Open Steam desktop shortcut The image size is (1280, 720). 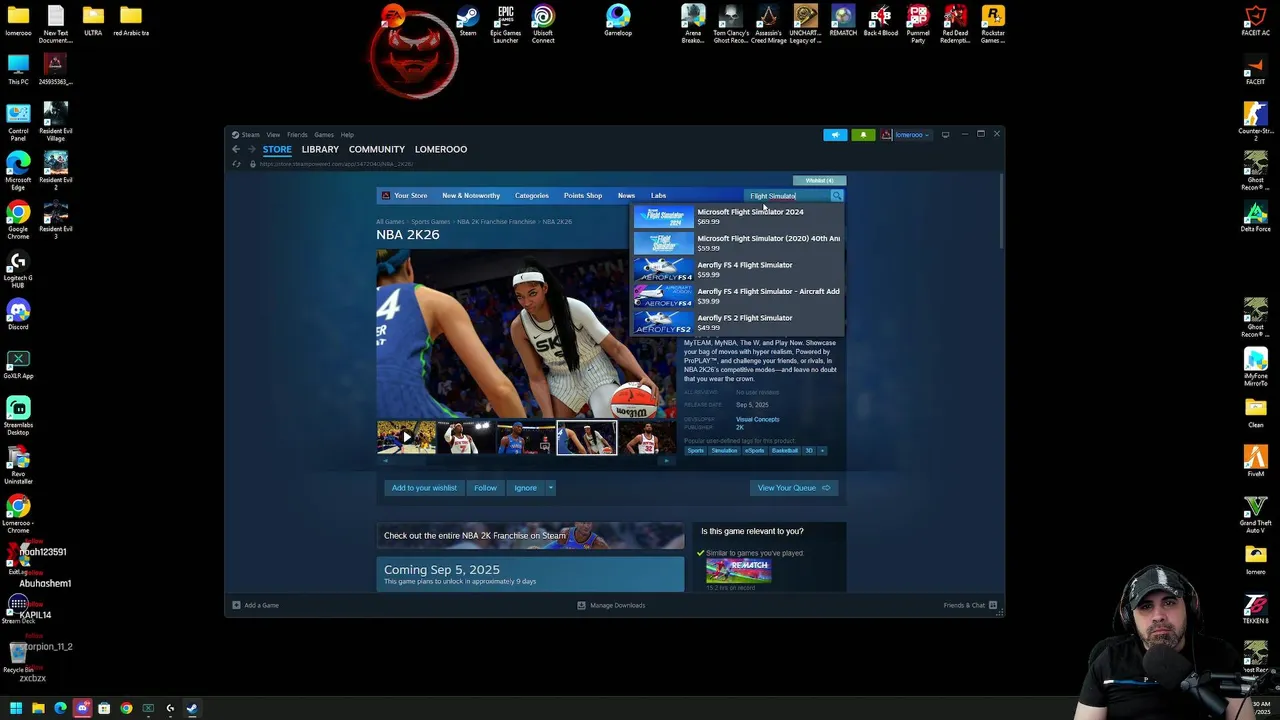tap(468, 22)
